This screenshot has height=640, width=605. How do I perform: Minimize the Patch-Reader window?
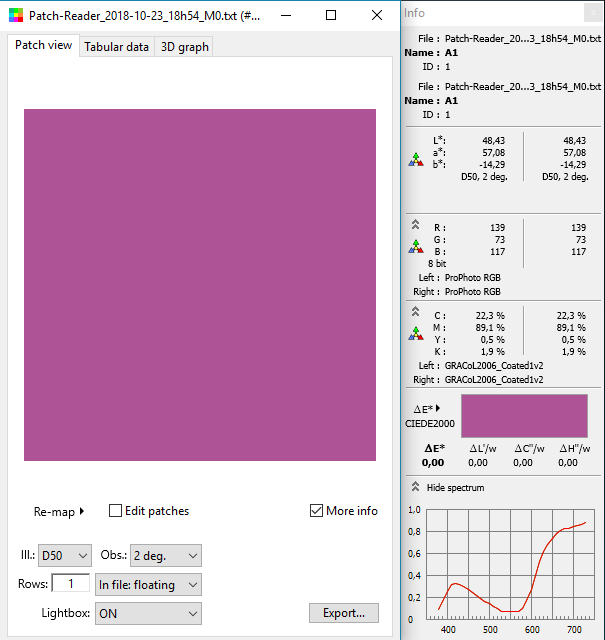[x=286, y=16]
